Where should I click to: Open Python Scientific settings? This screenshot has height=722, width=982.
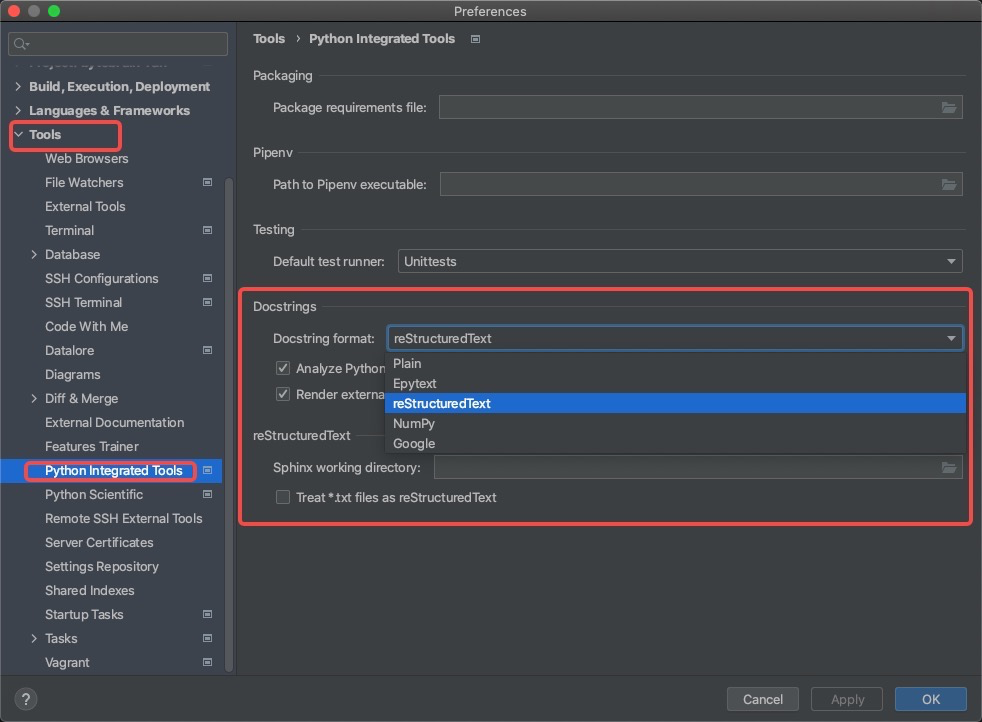pyautogui.click(x=94, y=494)
